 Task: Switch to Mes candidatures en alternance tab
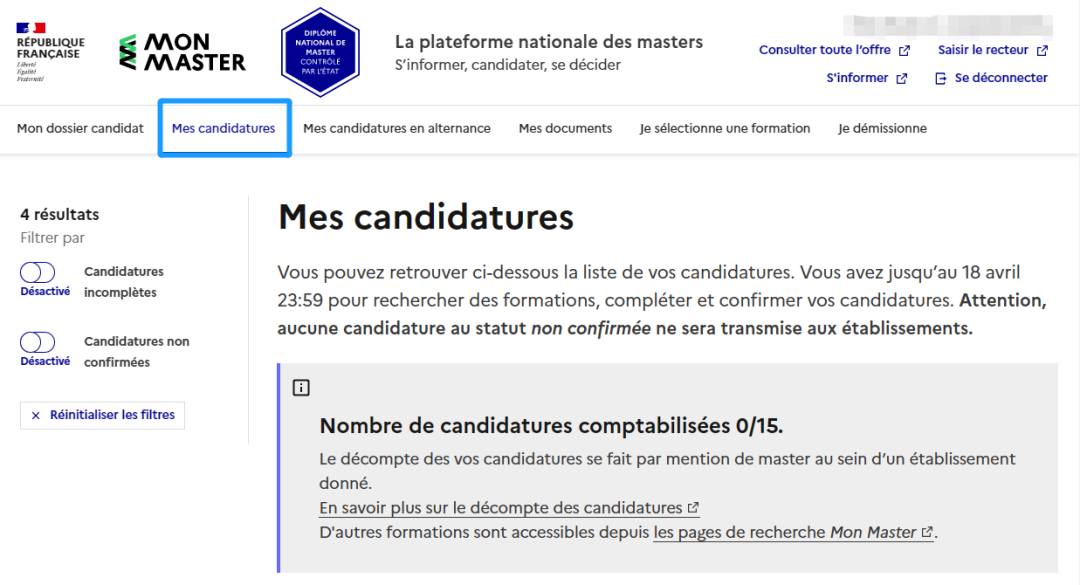tap(397, 128)
